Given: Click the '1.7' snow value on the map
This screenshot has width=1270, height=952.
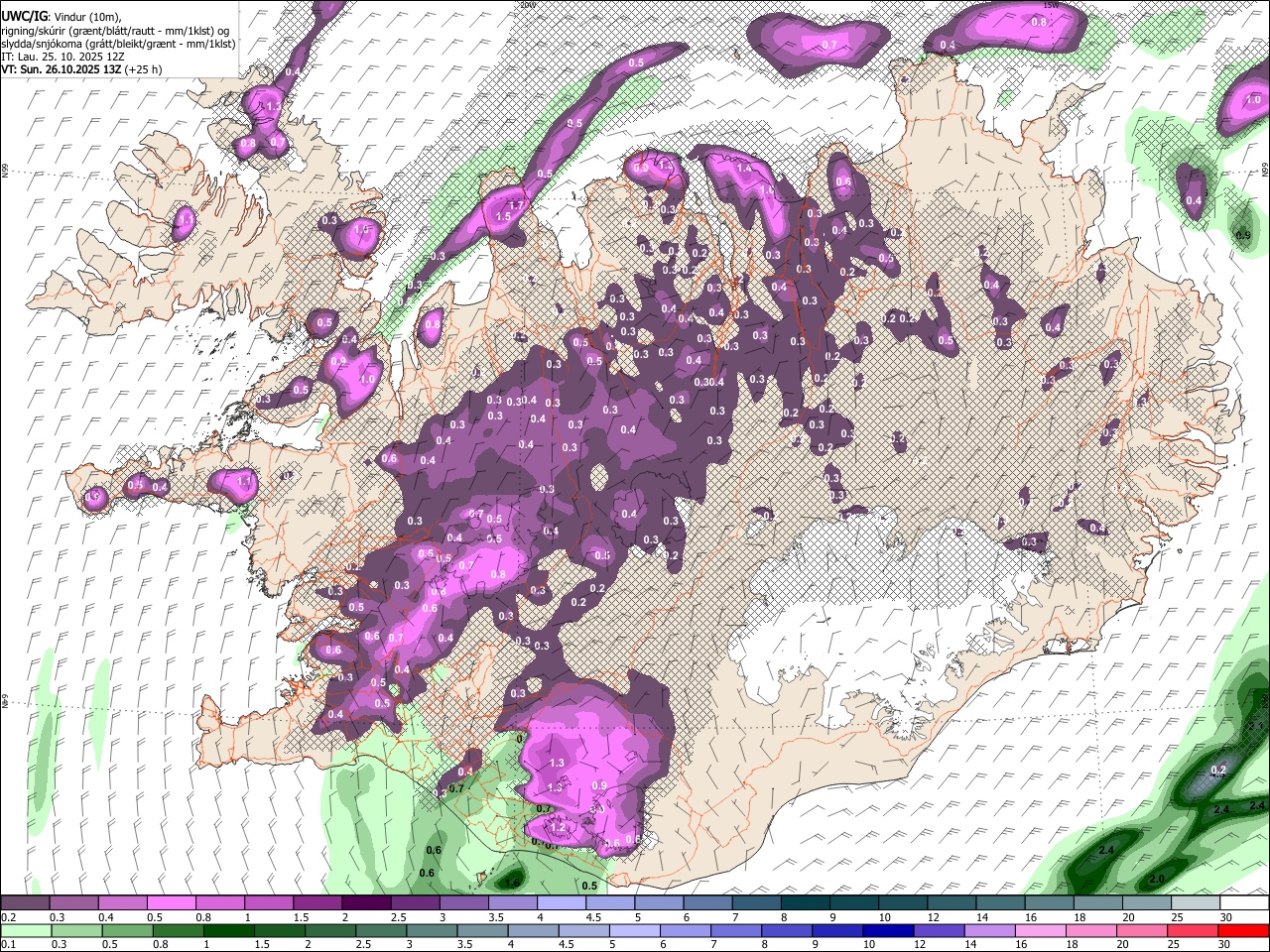Looking at the screenshot, I should [x=515, y=205].
